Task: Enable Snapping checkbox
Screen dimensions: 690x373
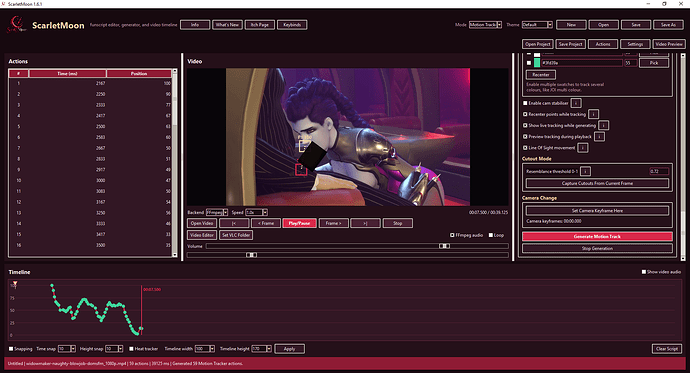Action: (11, 349)
